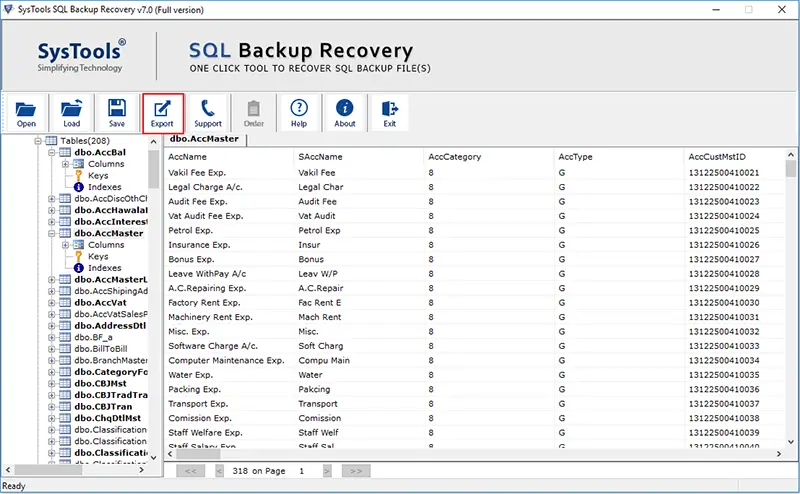Select the 'Petrol Exp.' cell
Viewport: 800px width, 494px height.
[229, 231]
